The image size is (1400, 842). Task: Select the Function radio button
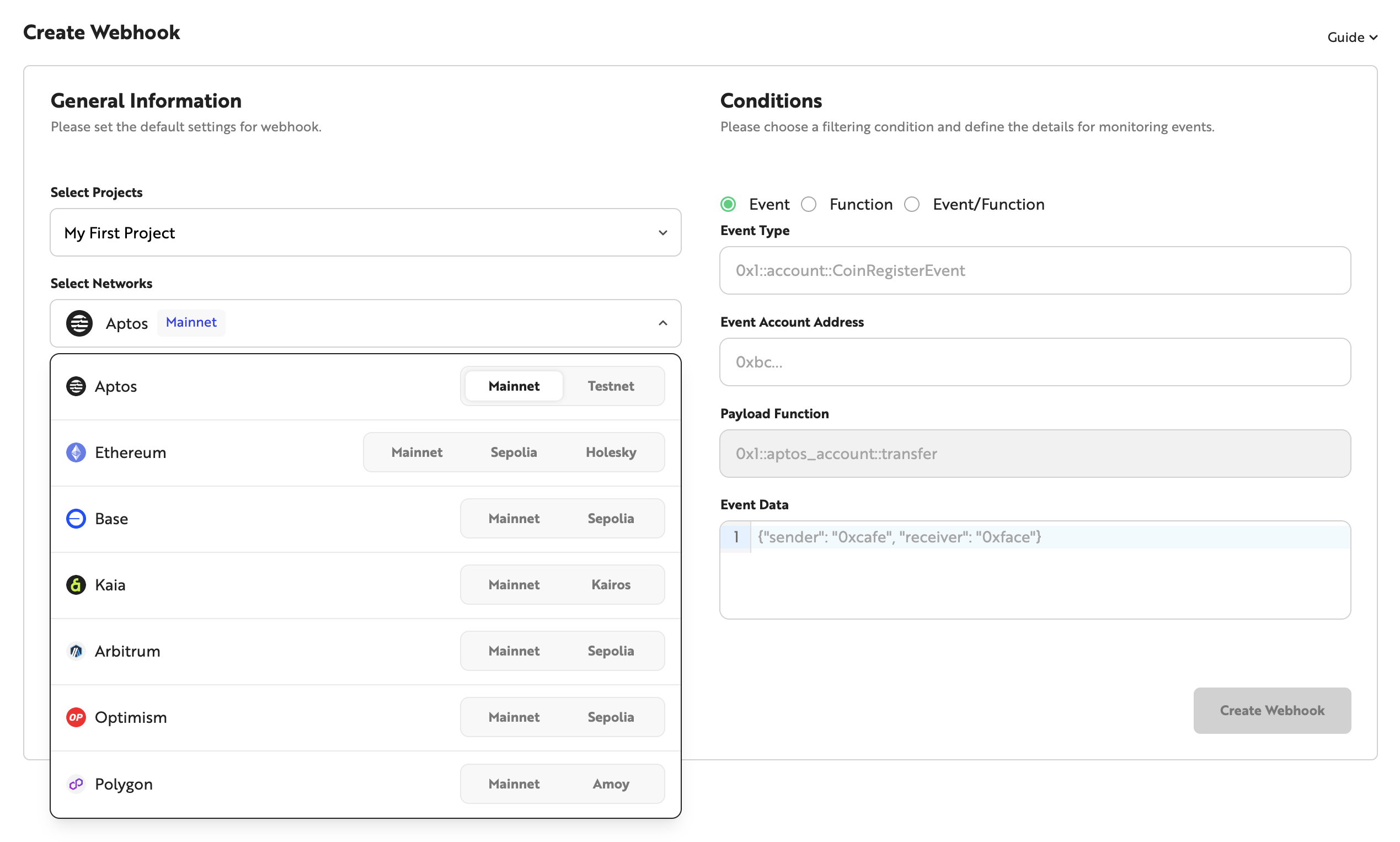click(809, 204)
